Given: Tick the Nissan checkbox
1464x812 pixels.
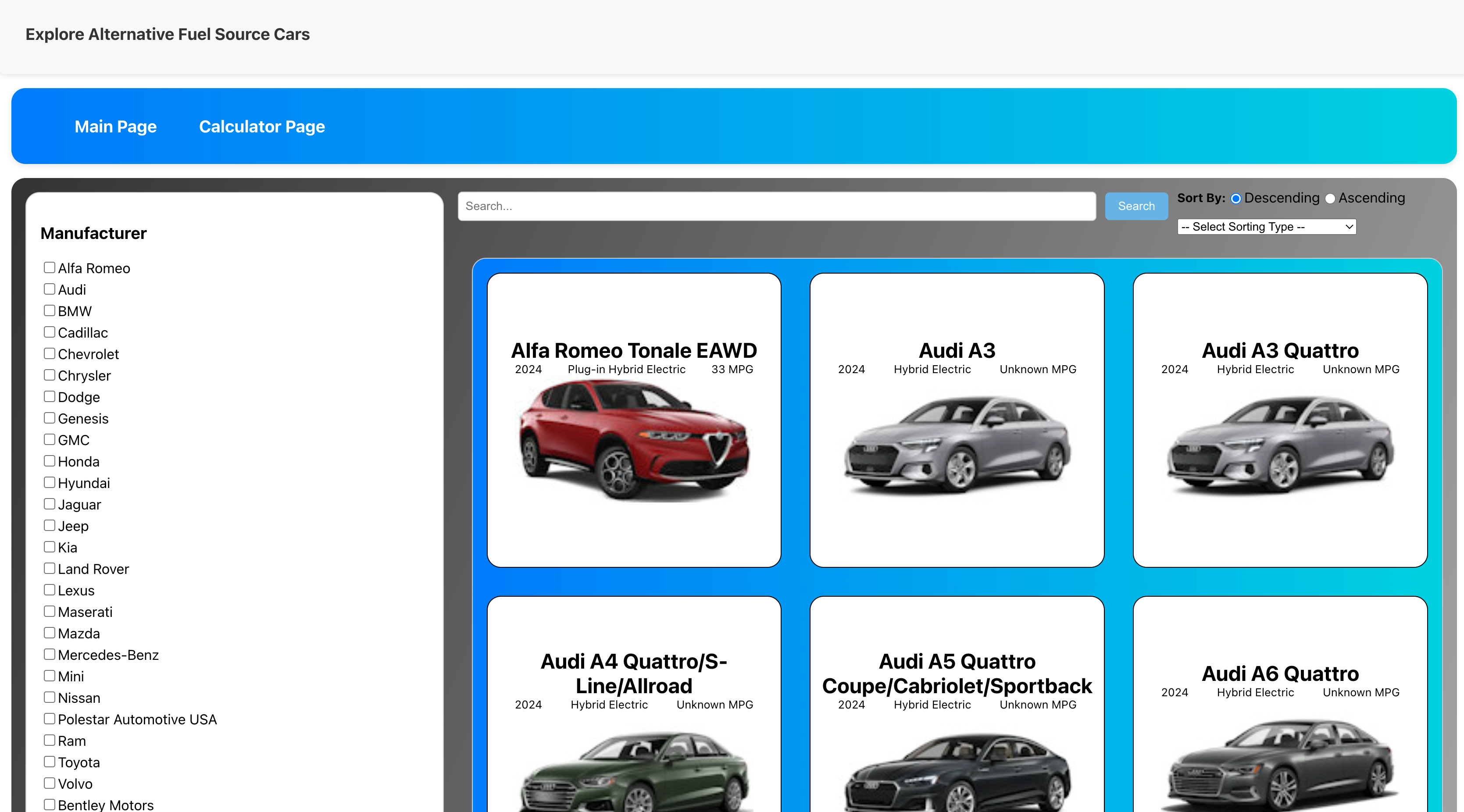Looking at the screenshot, I should pos(50,697).
